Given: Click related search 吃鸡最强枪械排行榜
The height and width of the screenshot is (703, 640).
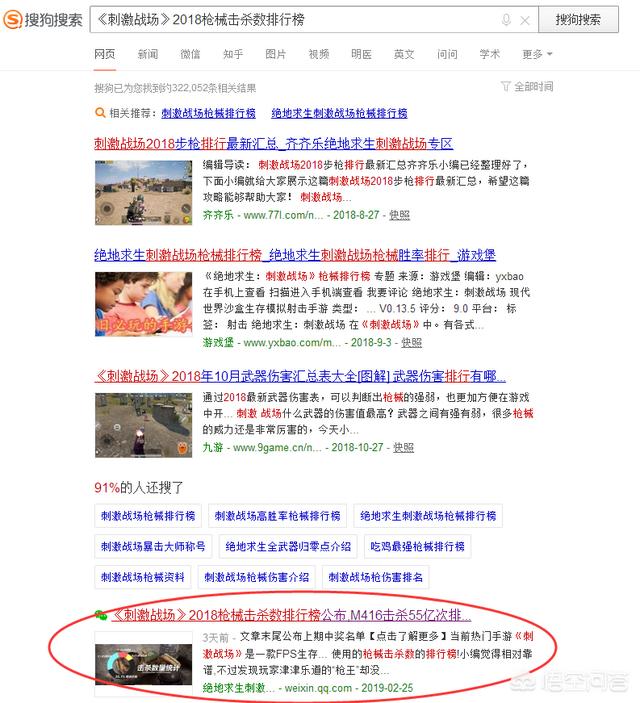Looking at the screenshot, I should 418,546.
